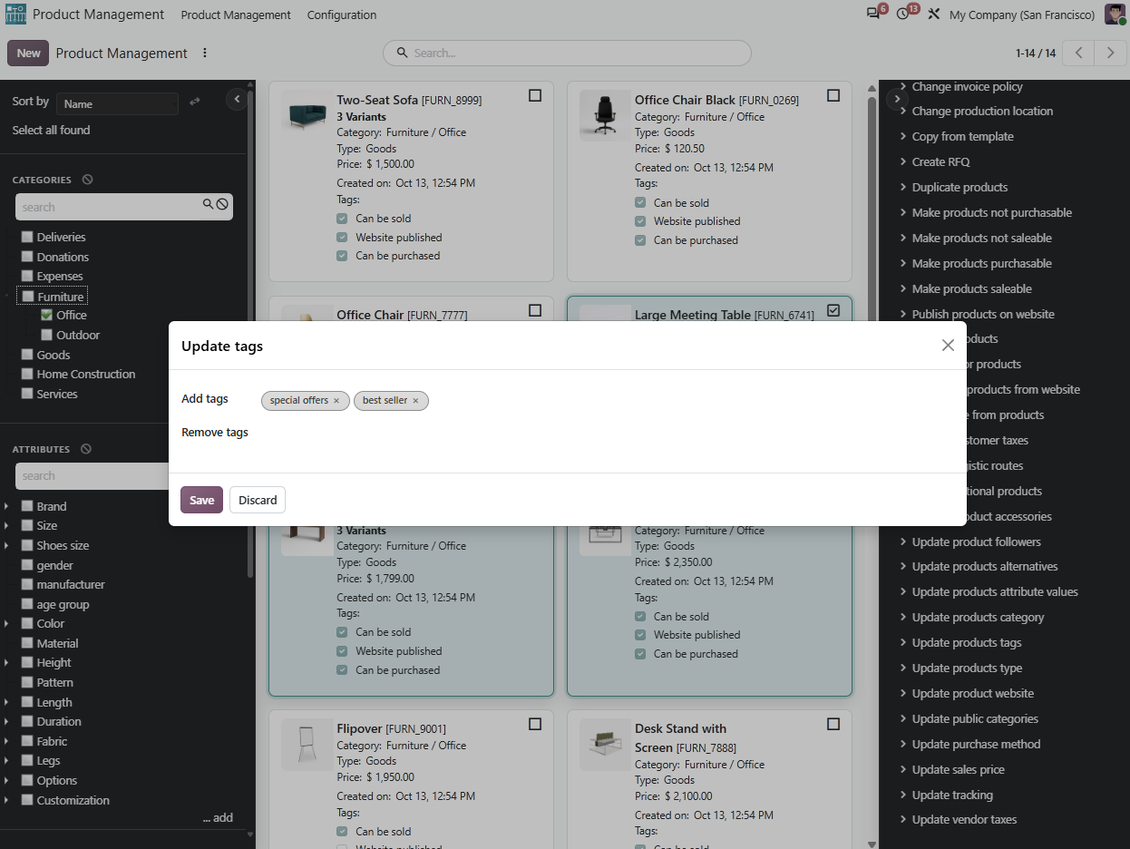Screen dimensions: 1130x849
Task: Open the Sort by Name dropdown
Action: [117, 104]
